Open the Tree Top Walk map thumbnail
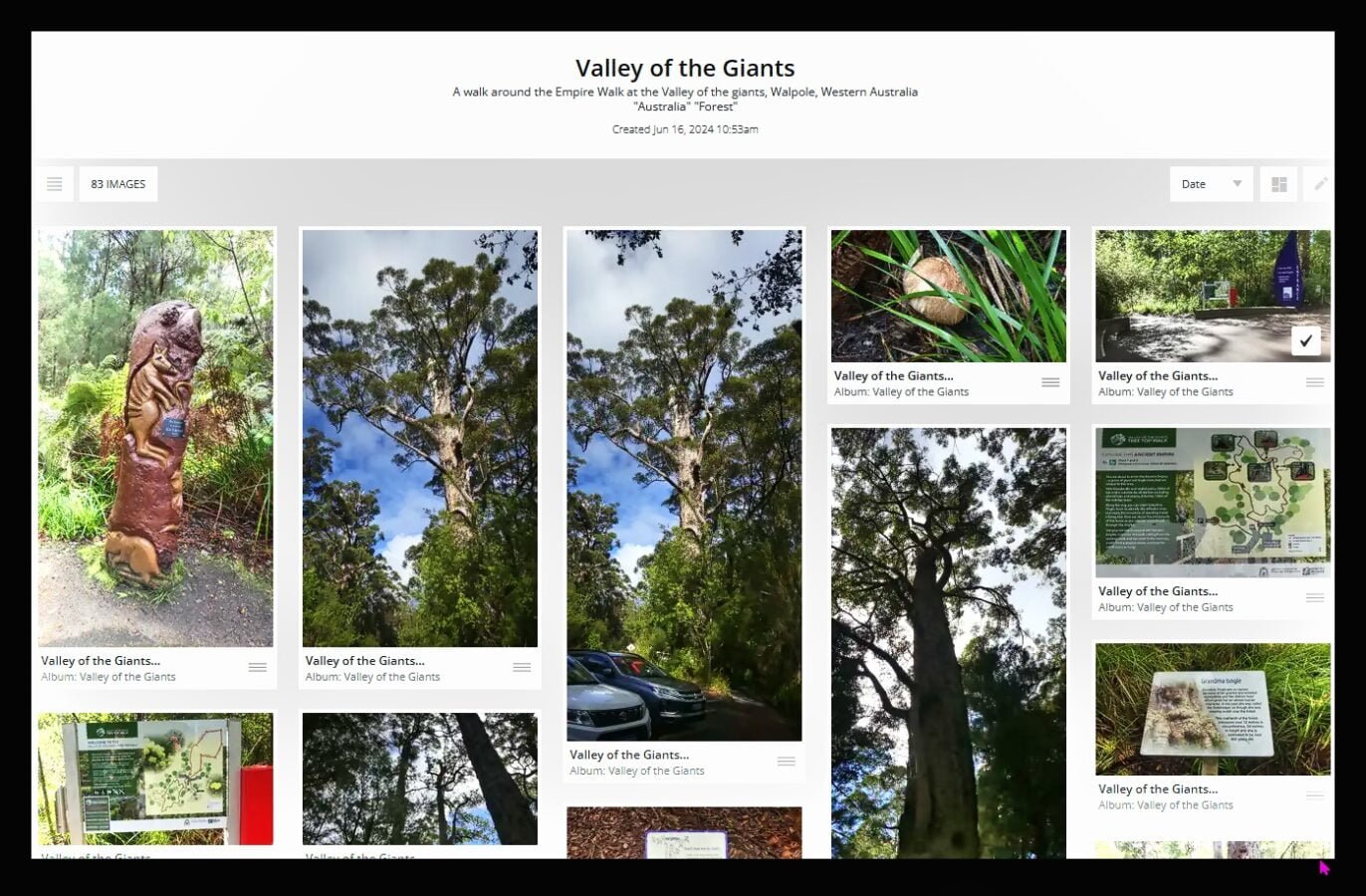Viewport: 1366px width, 896px height. coord(1213,503)
